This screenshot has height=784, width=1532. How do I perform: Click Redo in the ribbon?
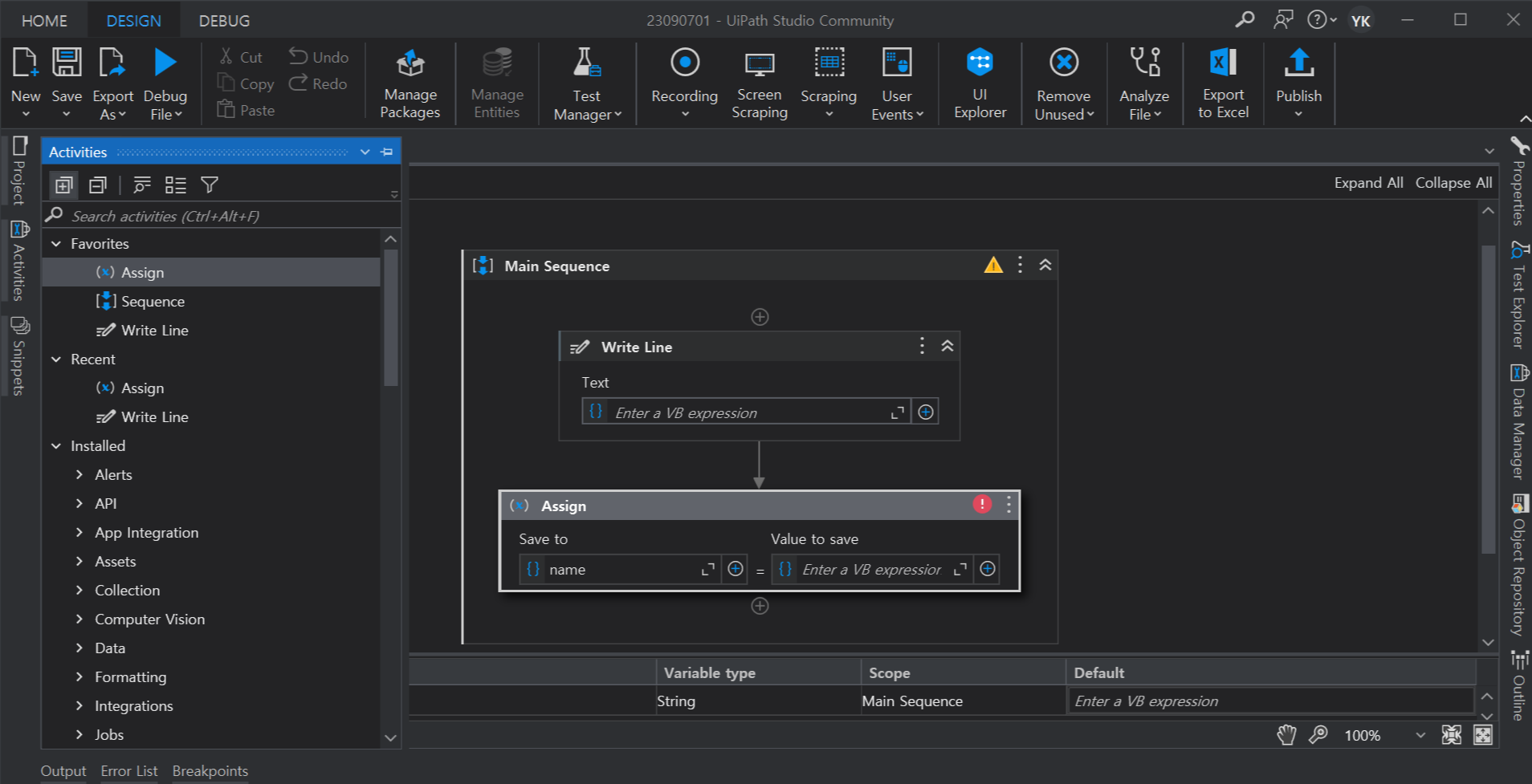(x=318, y=83)
